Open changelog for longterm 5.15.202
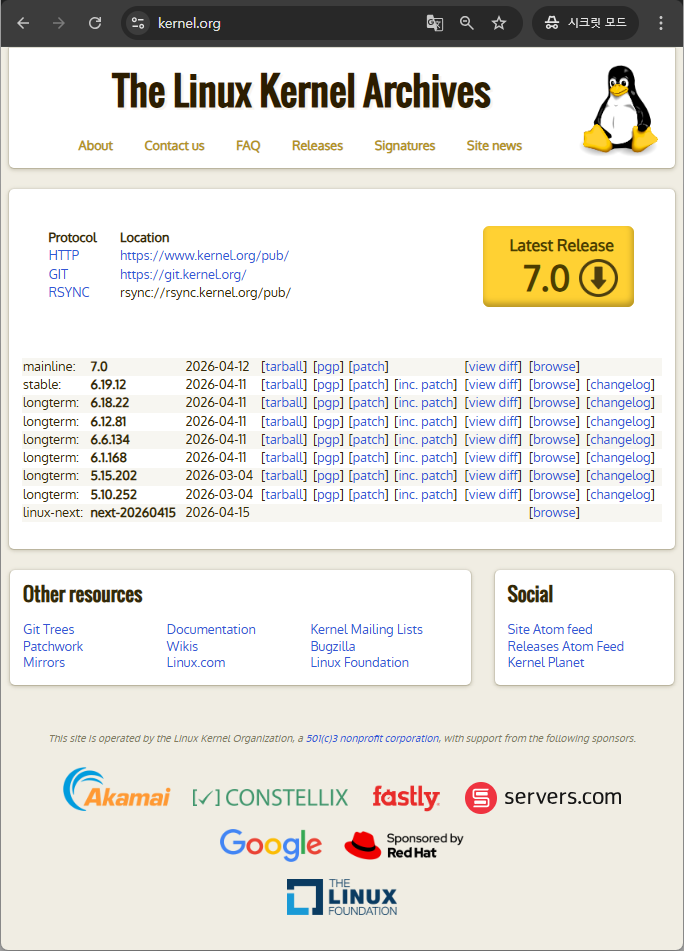Screen dimensions: 684x951 click(x=620, y=476)
